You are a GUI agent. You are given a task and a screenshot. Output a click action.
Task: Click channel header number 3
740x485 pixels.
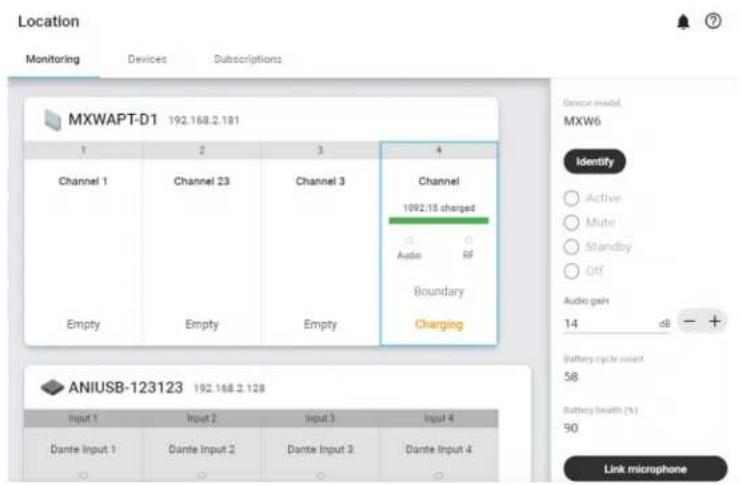(320, 151)
